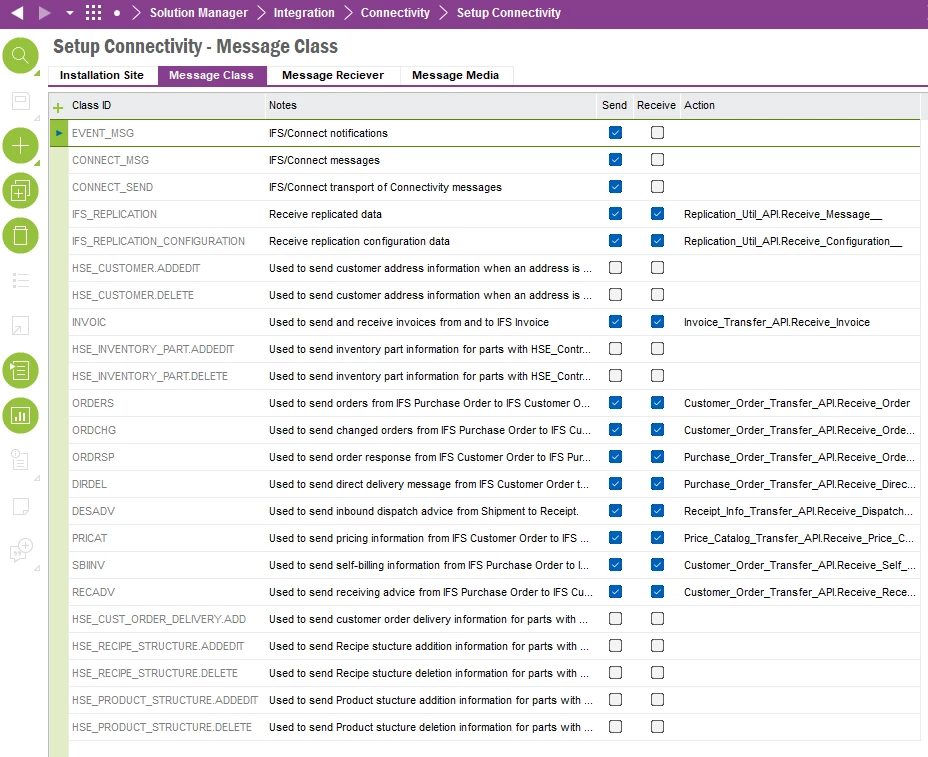The height and width of the screenshot is (757, 928).
Task: Click the back navigation arrow
Action: click(16, 13)
